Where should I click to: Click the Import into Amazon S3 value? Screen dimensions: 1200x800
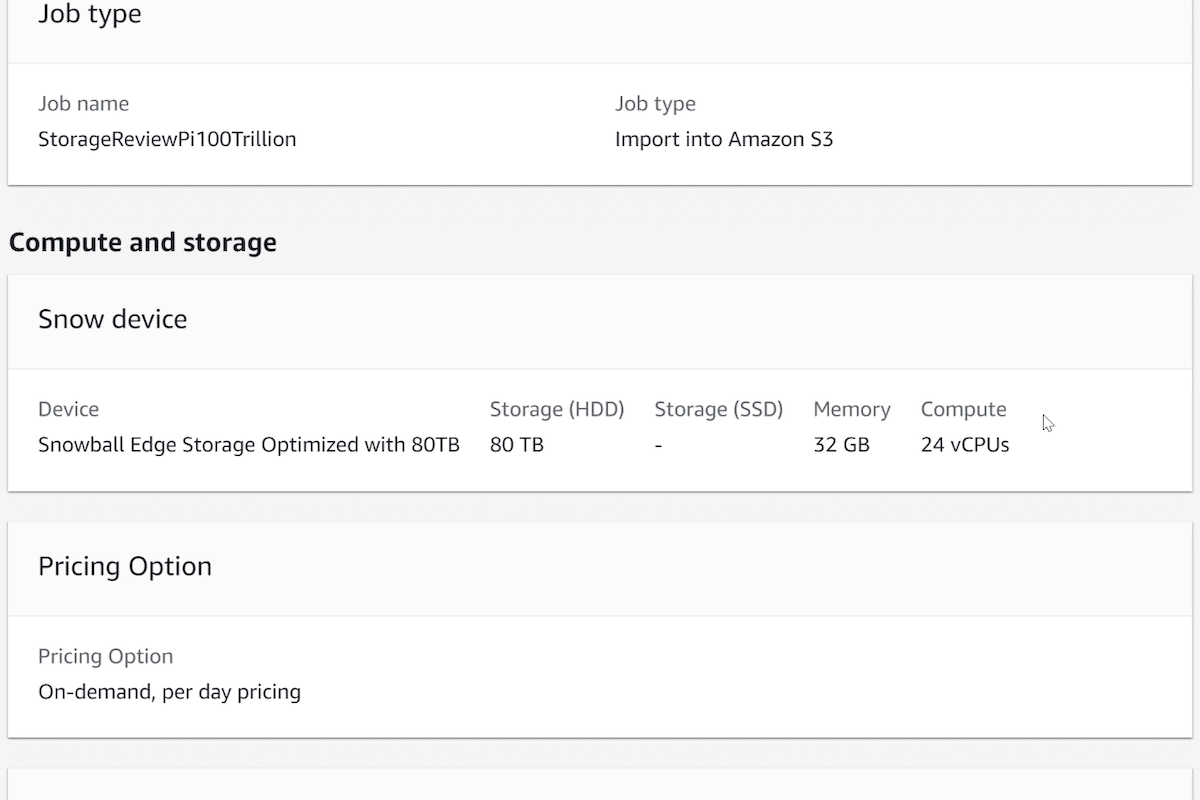tap(724, 139)
